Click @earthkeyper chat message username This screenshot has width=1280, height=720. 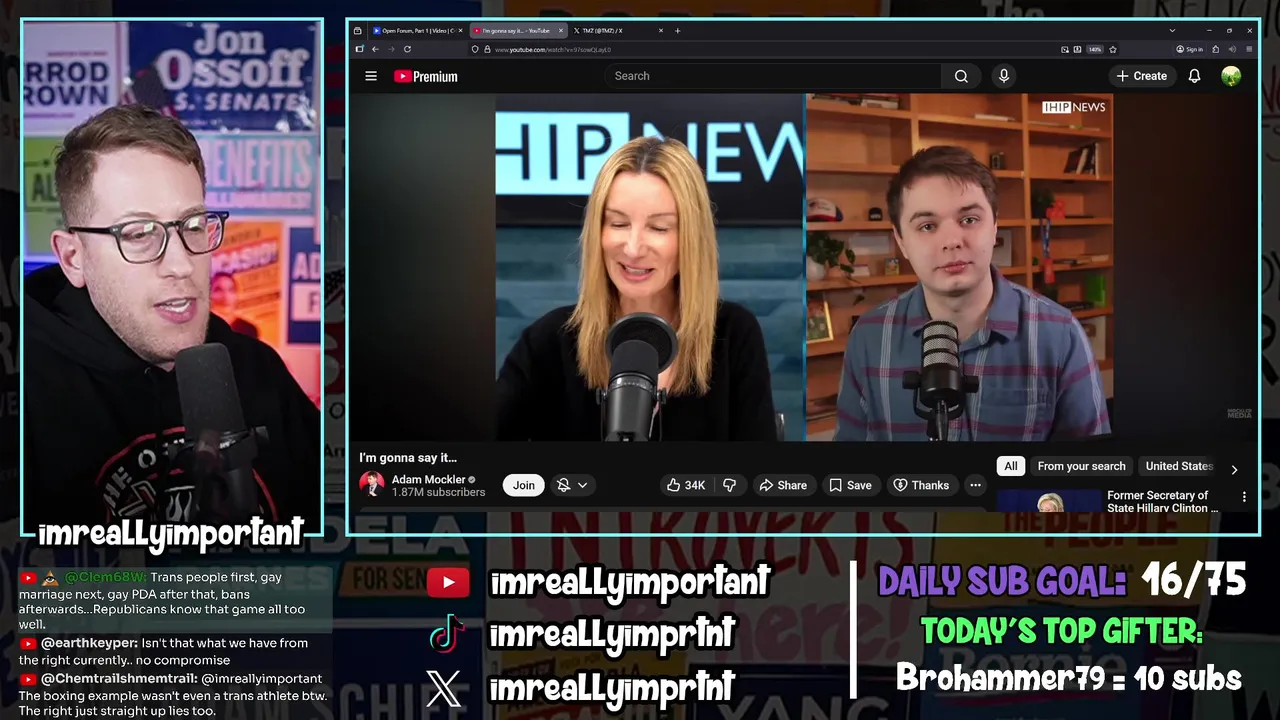coord(90,643)
